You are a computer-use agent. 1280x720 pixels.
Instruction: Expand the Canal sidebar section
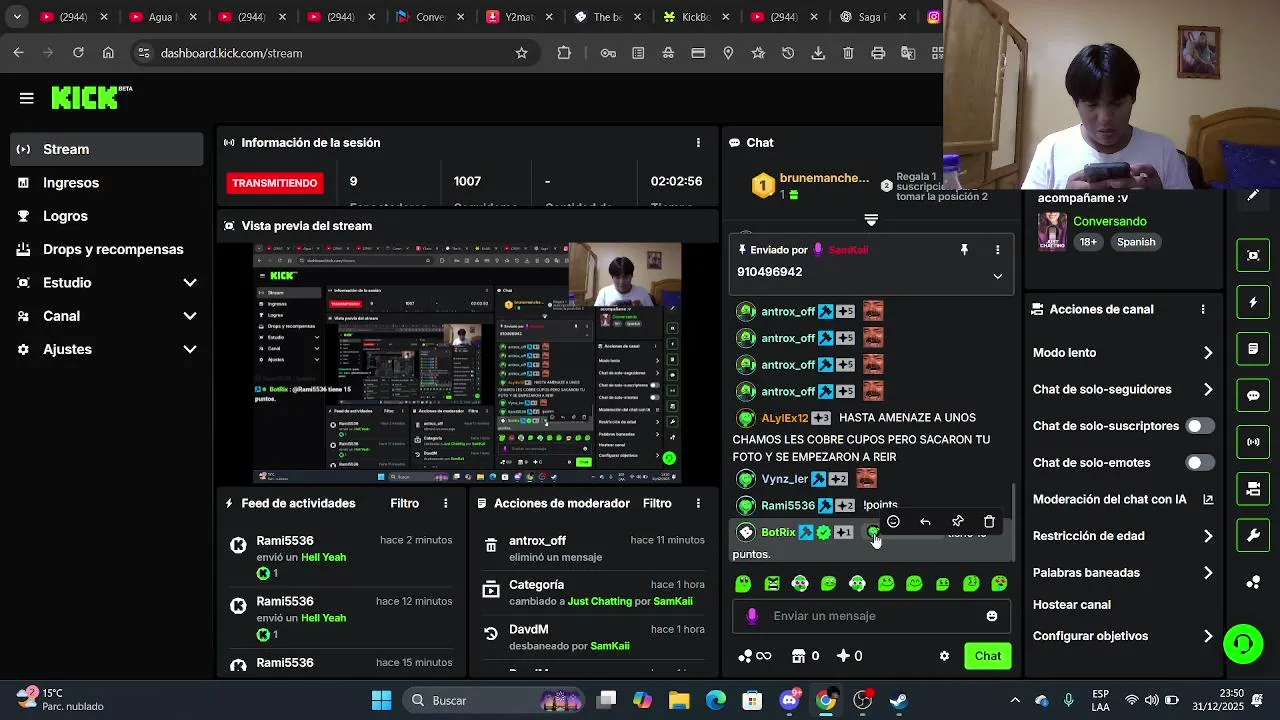tap(106, 316)
